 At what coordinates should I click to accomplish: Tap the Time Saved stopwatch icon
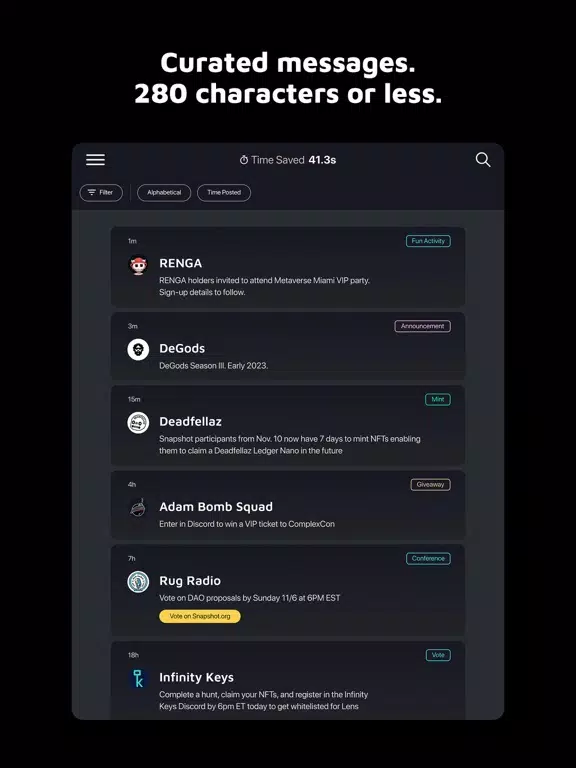pyautogui.click(x=243, y=160)
